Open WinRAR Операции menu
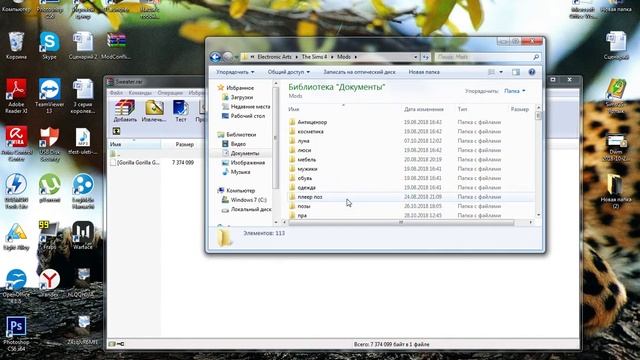The height and width of the screenshot is (360, 640). click(x=170, y=93)
